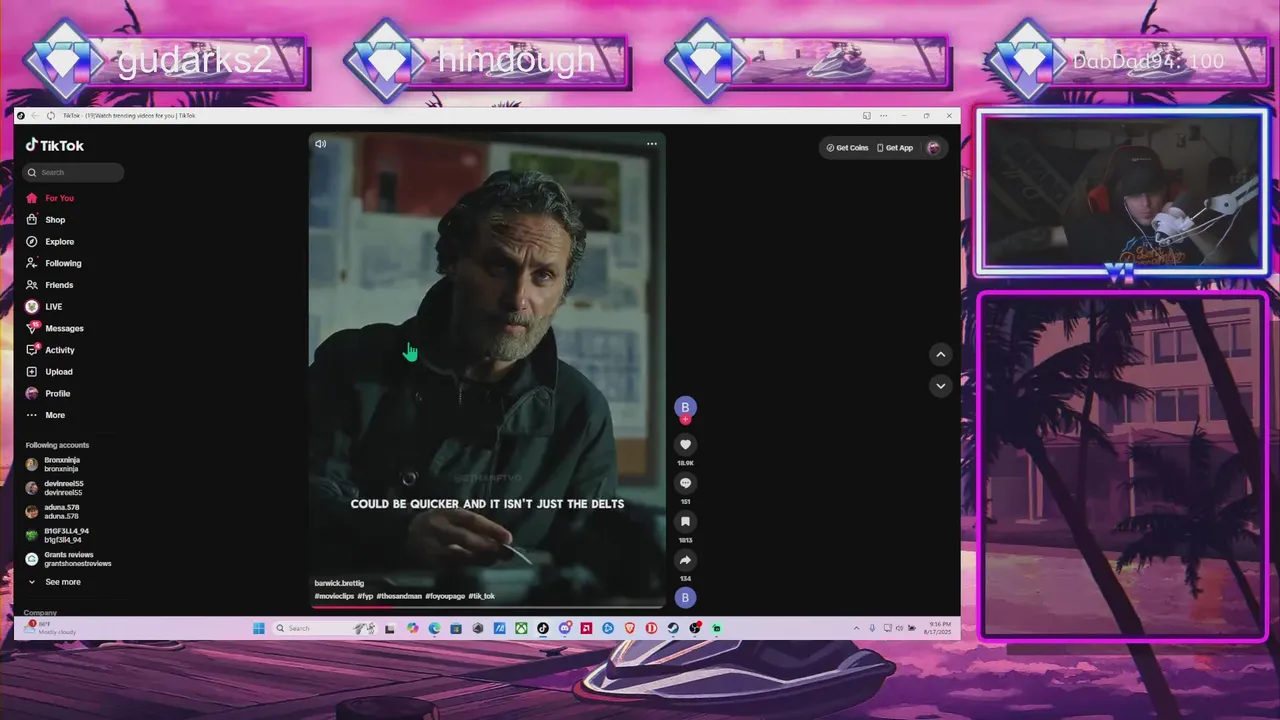The width and height of the screenshot is (1280, 720).
Task: Open the More menu in sidebar
Action: click(46, 415)
